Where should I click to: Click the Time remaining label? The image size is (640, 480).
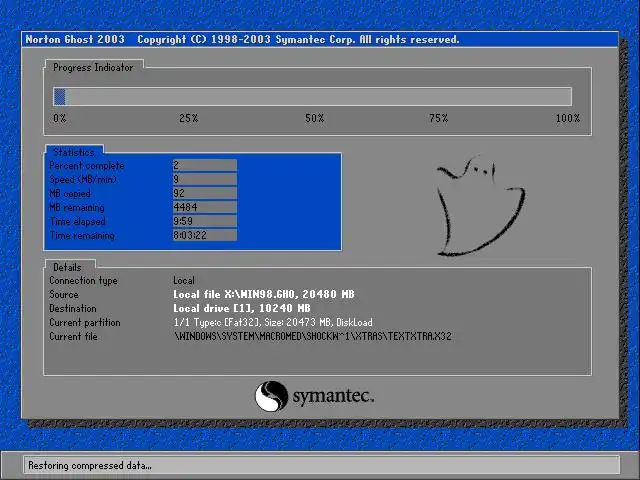pos(82,236)
